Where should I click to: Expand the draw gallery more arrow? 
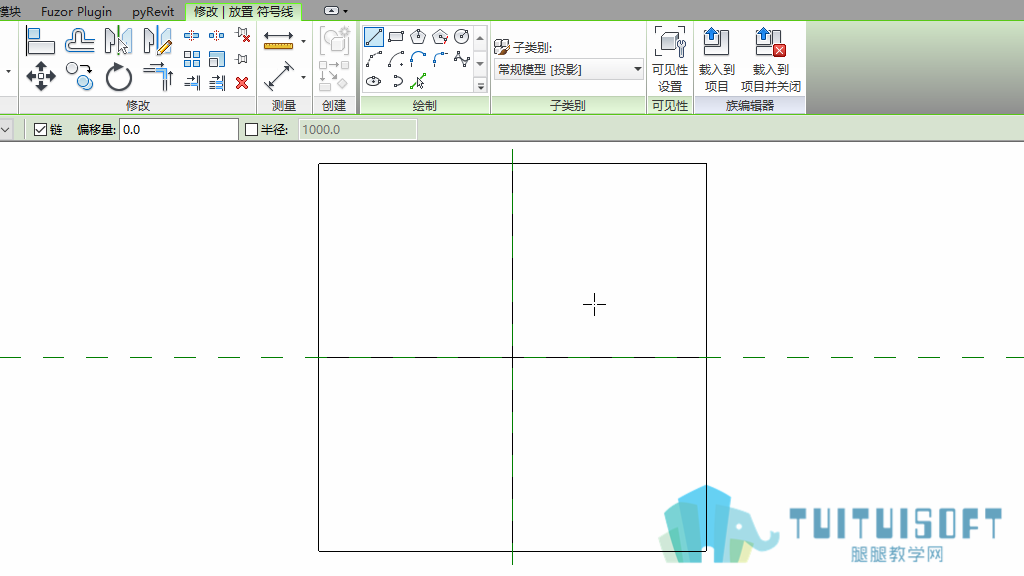click(x=480, y=86)
